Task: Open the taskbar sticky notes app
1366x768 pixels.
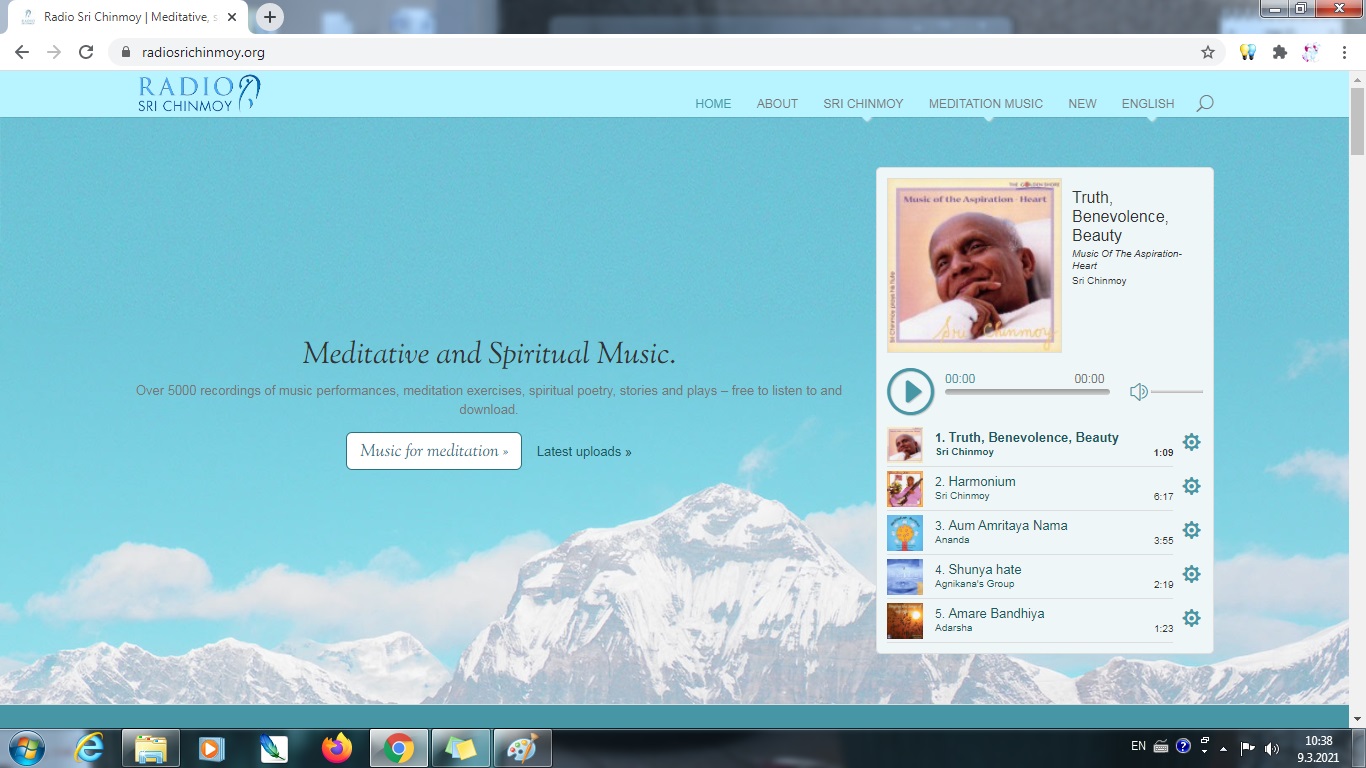Action: tap(460, 748)
